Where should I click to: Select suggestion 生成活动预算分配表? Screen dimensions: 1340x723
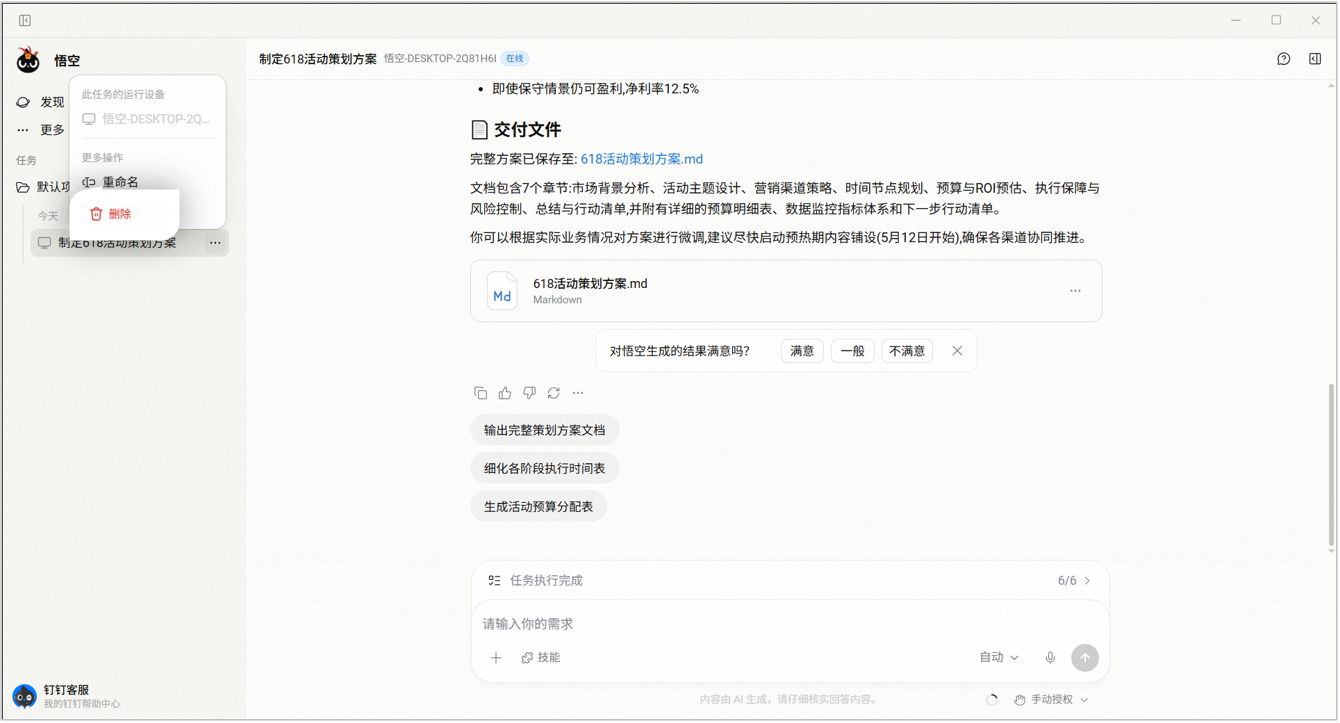click(539, 507)
